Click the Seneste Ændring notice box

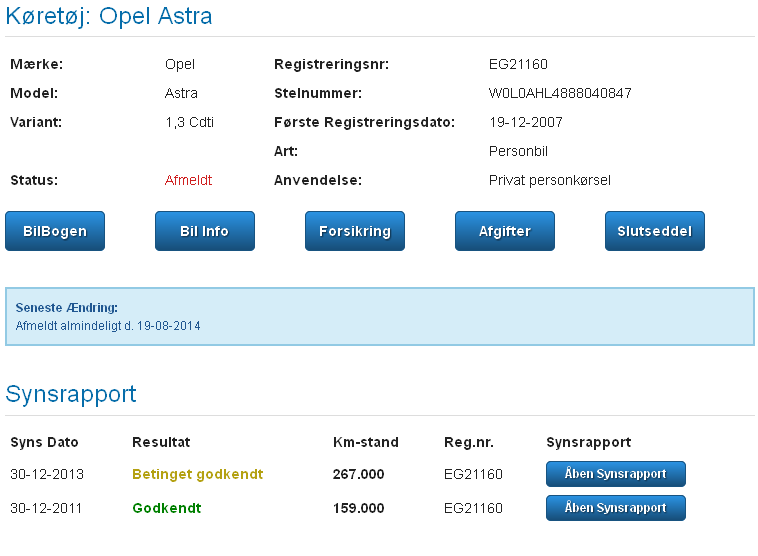pos(379,316)
